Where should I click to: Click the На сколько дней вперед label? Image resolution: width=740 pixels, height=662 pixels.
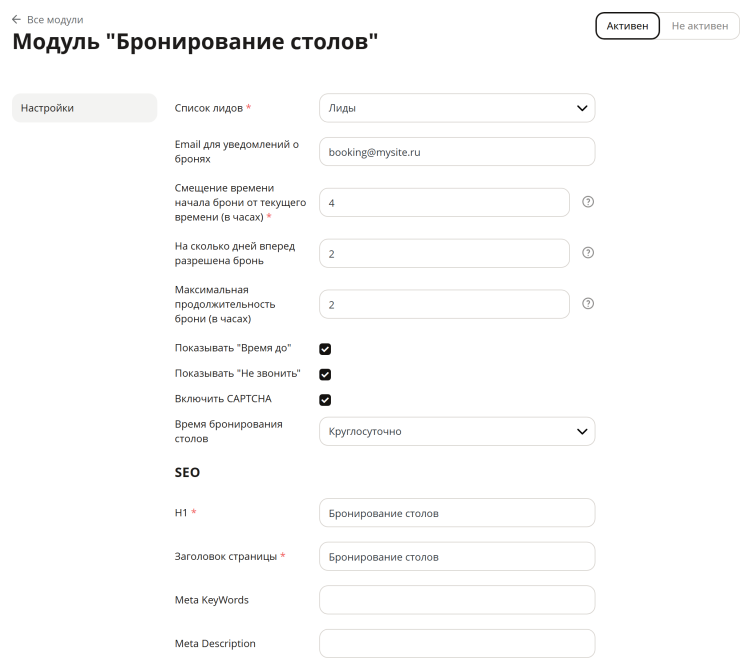(235, 253)
